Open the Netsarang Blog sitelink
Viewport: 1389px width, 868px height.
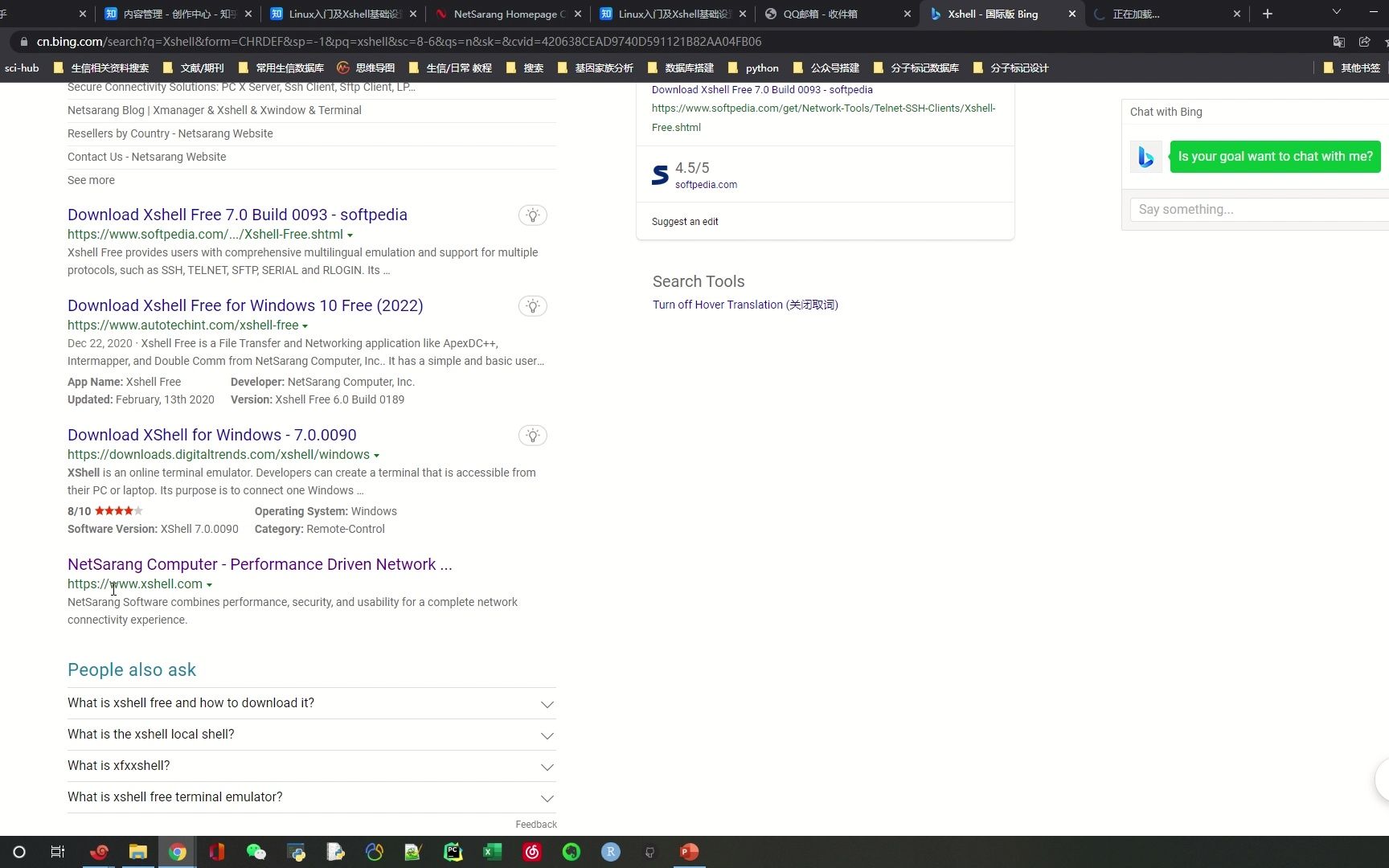215,110
